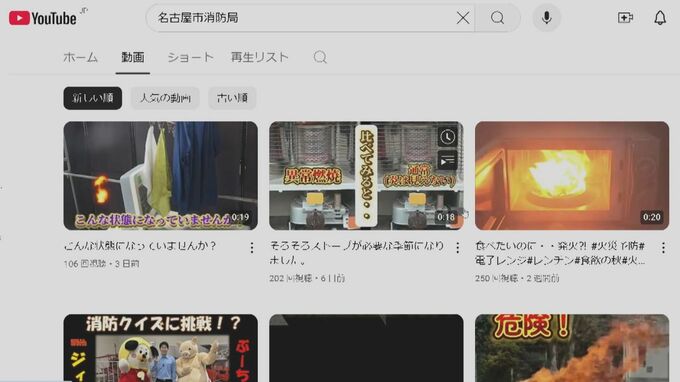Open options menu for first video

coord(252,248)
